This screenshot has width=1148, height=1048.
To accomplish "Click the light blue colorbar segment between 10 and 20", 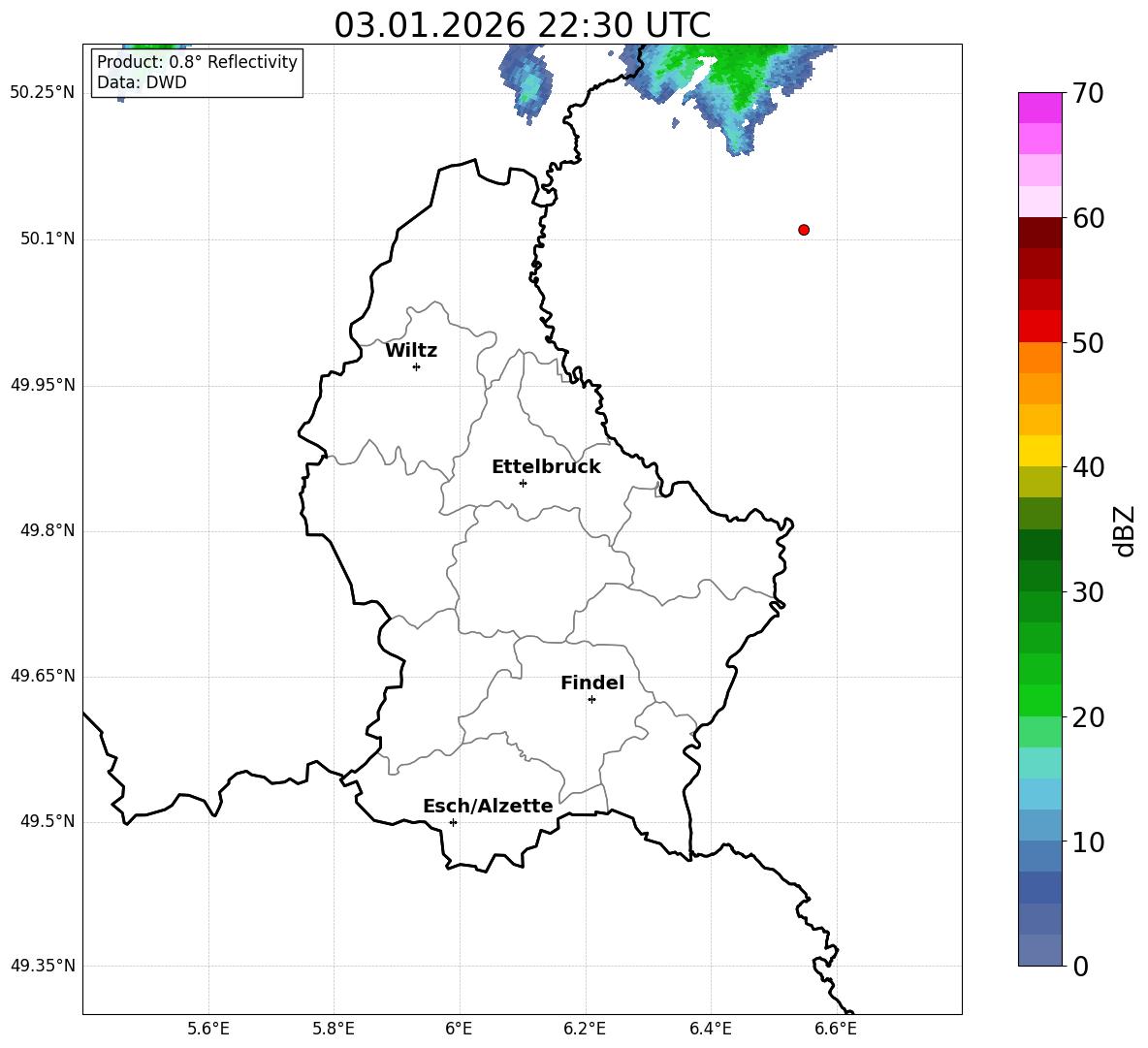I will tap(1039, 794).
